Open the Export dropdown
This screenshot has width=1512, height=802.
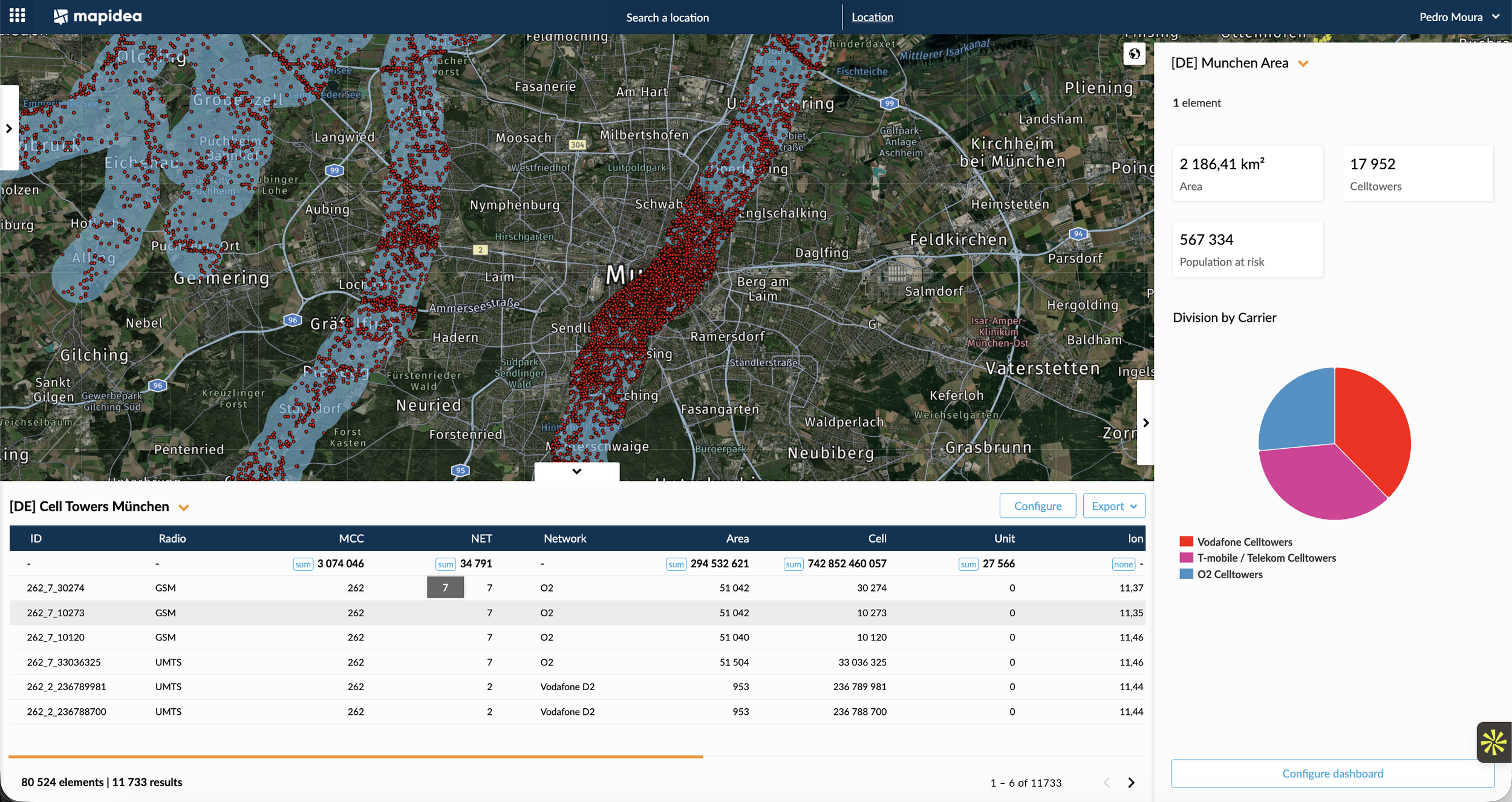tap(1113, 506)
